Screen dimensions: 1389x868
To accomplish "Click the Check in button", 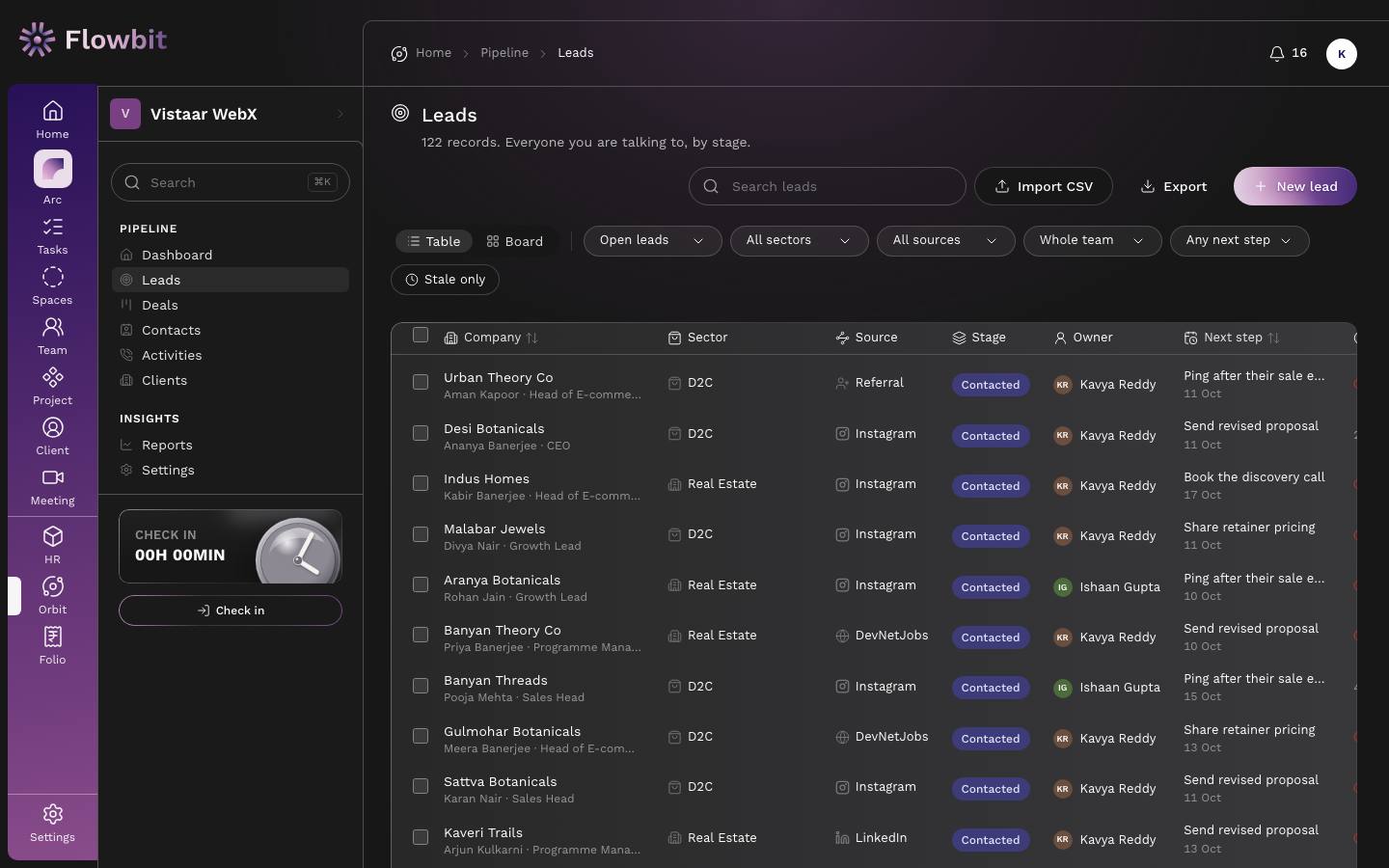I will point(230,610).
